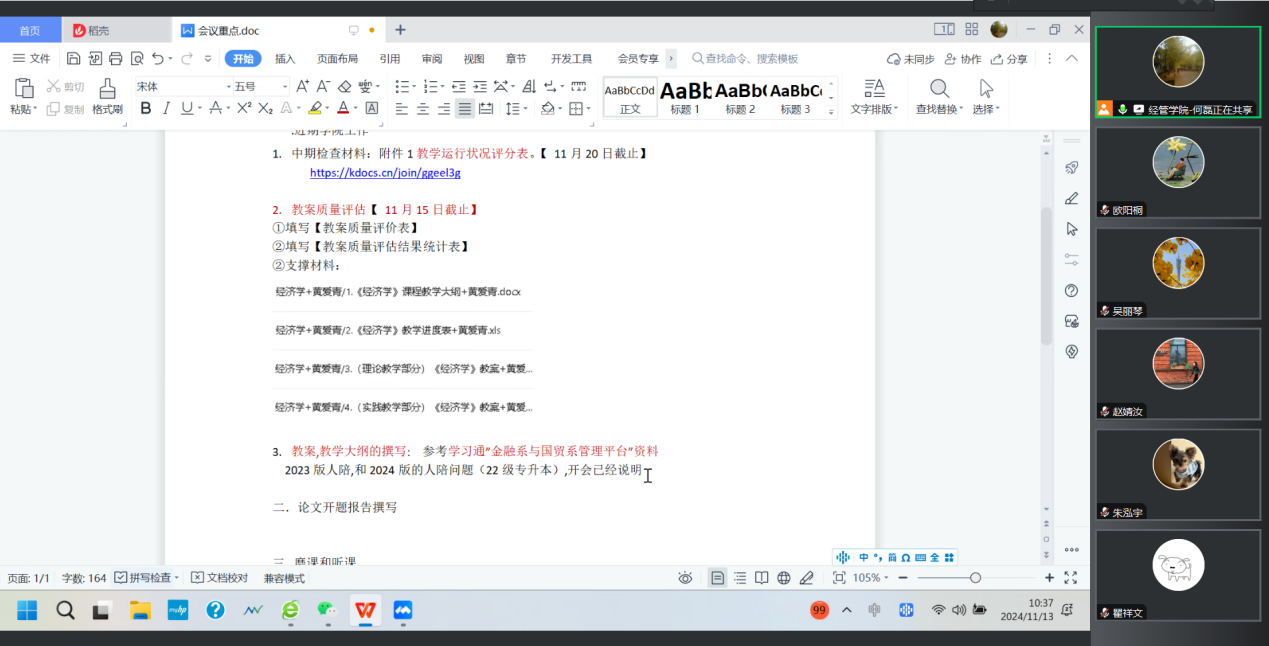
Task: Click the superscript X² icon
Action: click(x=242, y=108)
